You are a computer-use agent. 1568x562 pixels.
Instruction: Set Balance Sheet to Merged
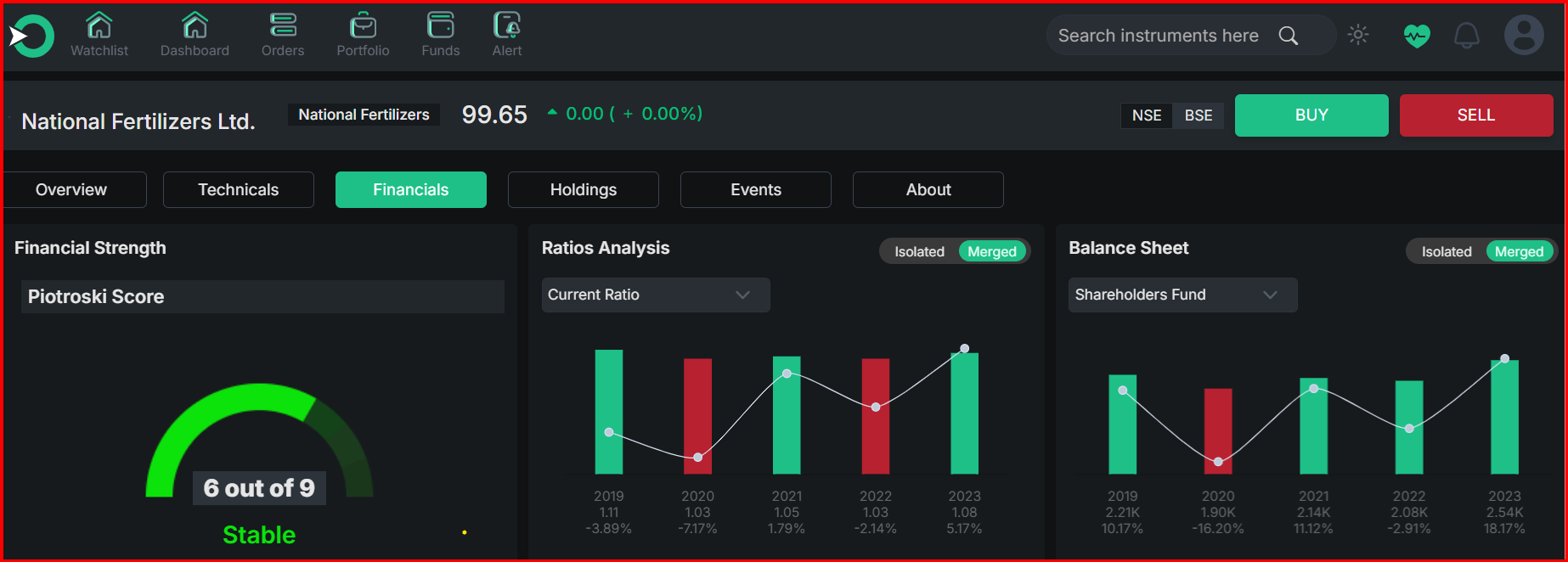[x=1520, y=251]
